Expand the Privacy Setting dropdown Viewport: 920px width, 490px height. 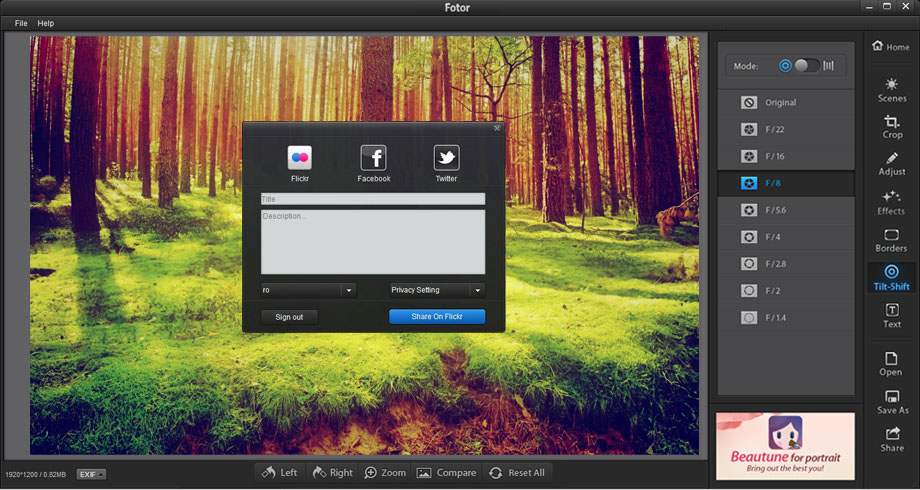coord(437,290)
